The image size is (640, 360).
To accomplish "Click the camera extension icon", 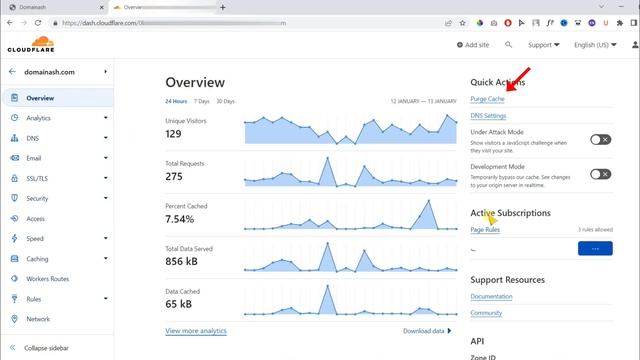I will (x=494, y=23).
